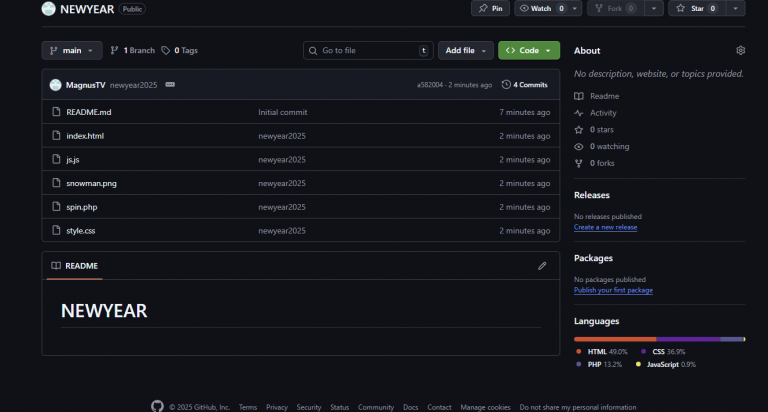Open the newyear2025 commit for style.css
The width and height of the screenshot is (768, 412).
tap(282, 231)
